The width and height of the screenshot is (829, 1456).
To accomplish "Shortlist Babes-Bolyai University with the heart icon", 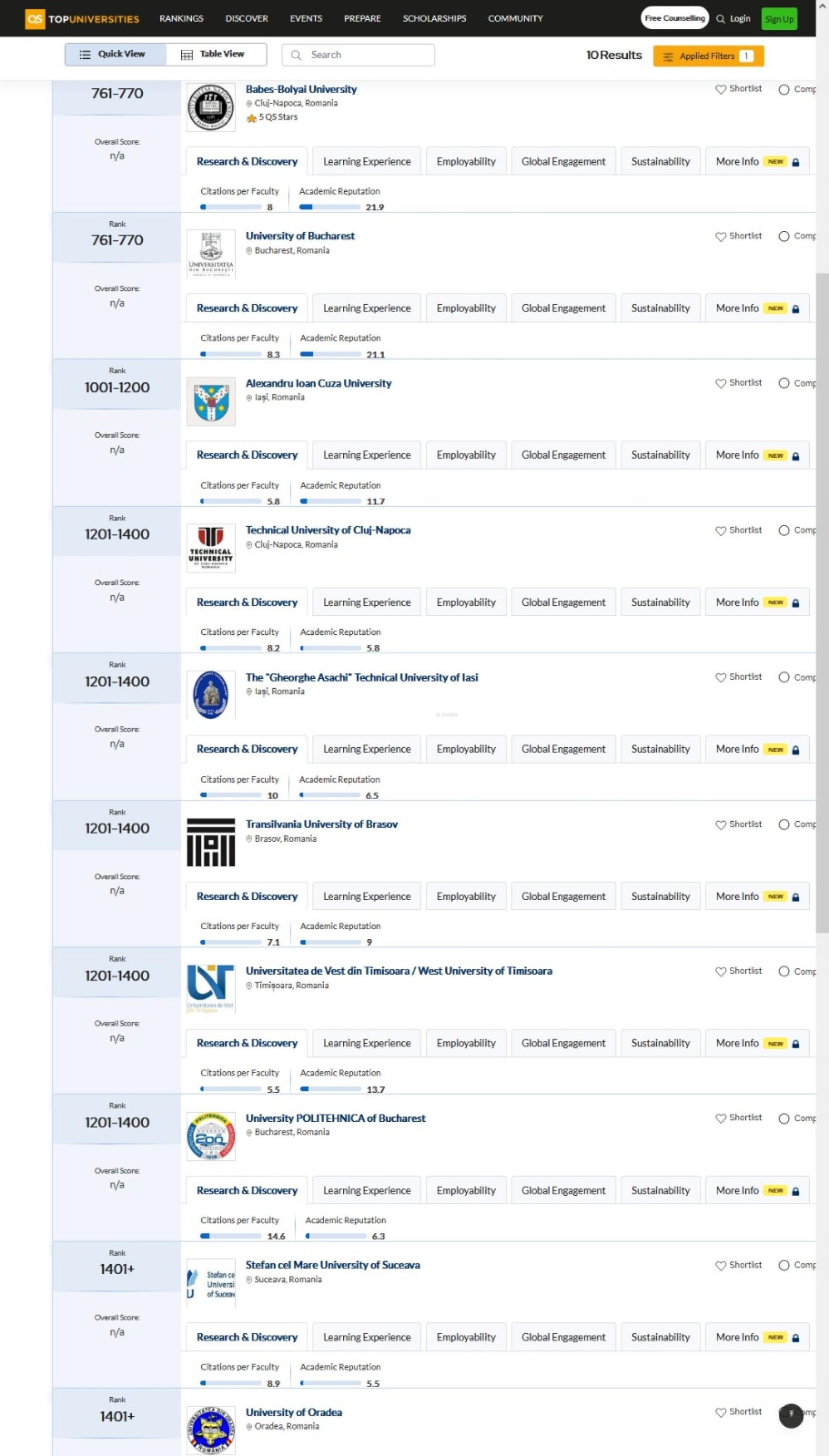I will pyautogui.click(x=720, y=89).
